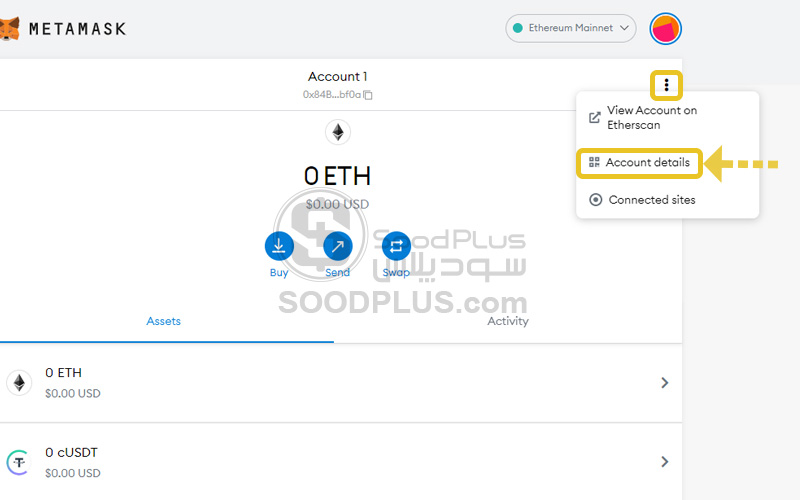The height and width of the screenshot is (500, 800).
Task: Open the 0 cUSDT asset row
Action: 341,462
